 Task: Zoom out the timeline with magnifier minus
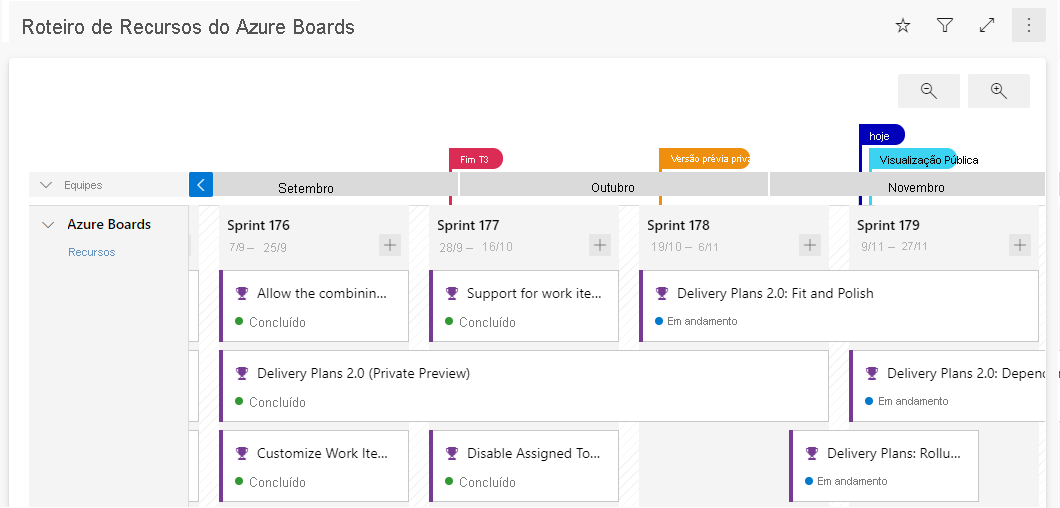click(928, 91)
